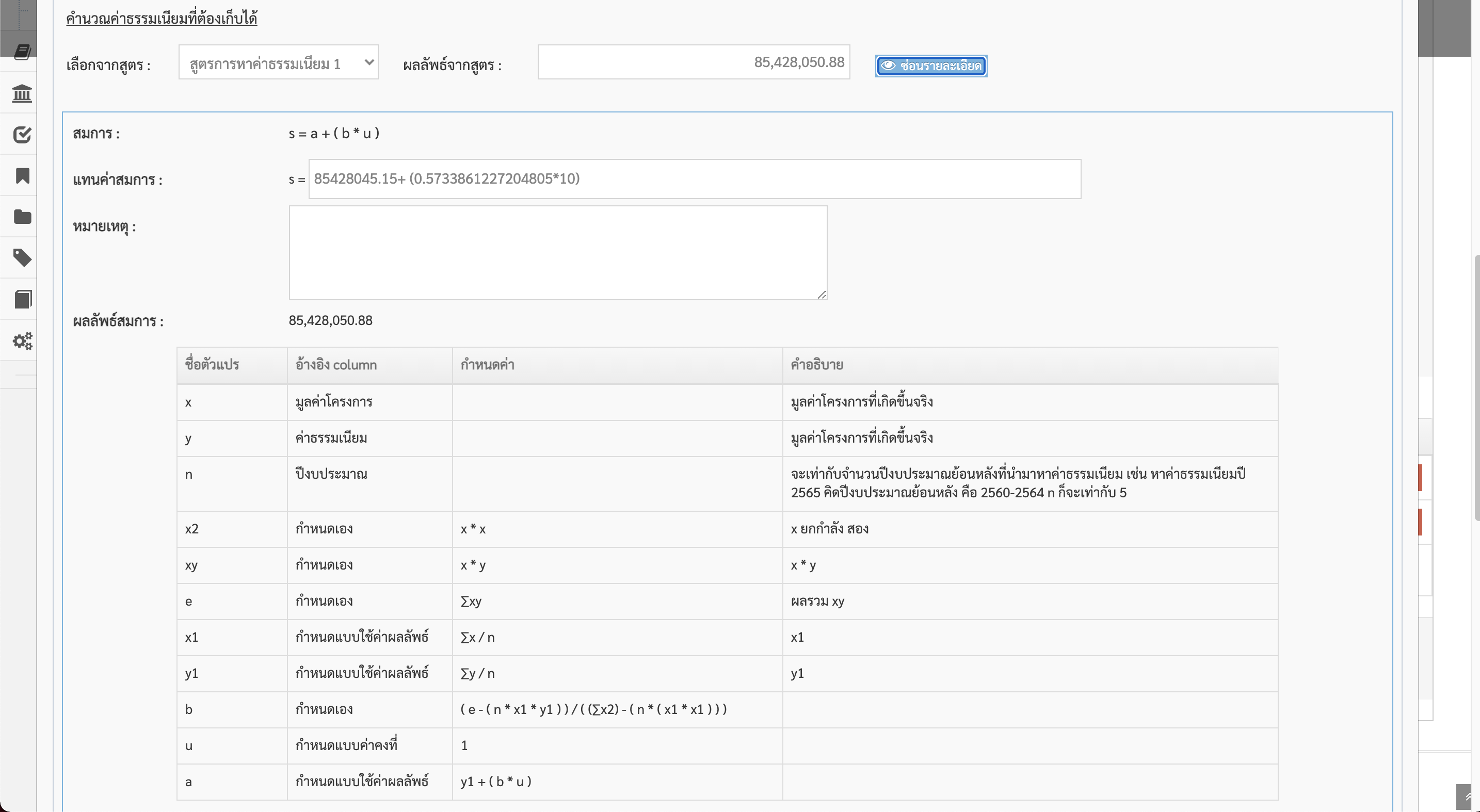The height and width of the screenshot is (812, 1480).
Task: Open the bank building icon in sidebar
Action: 22,93
